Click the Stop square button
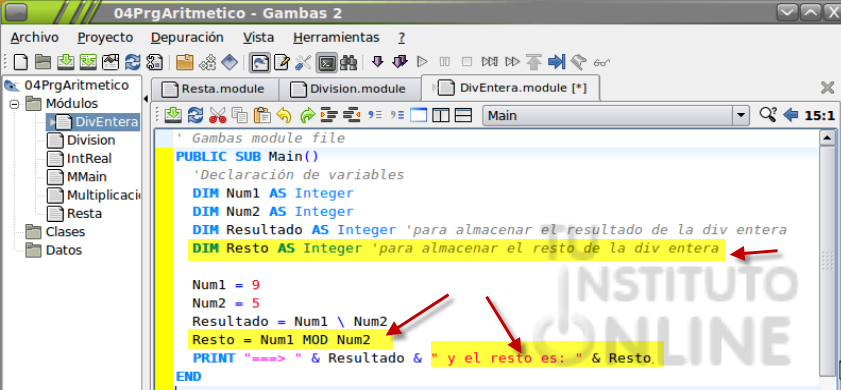The height and width of the screenshot is (390, 841). pos(467,62)
